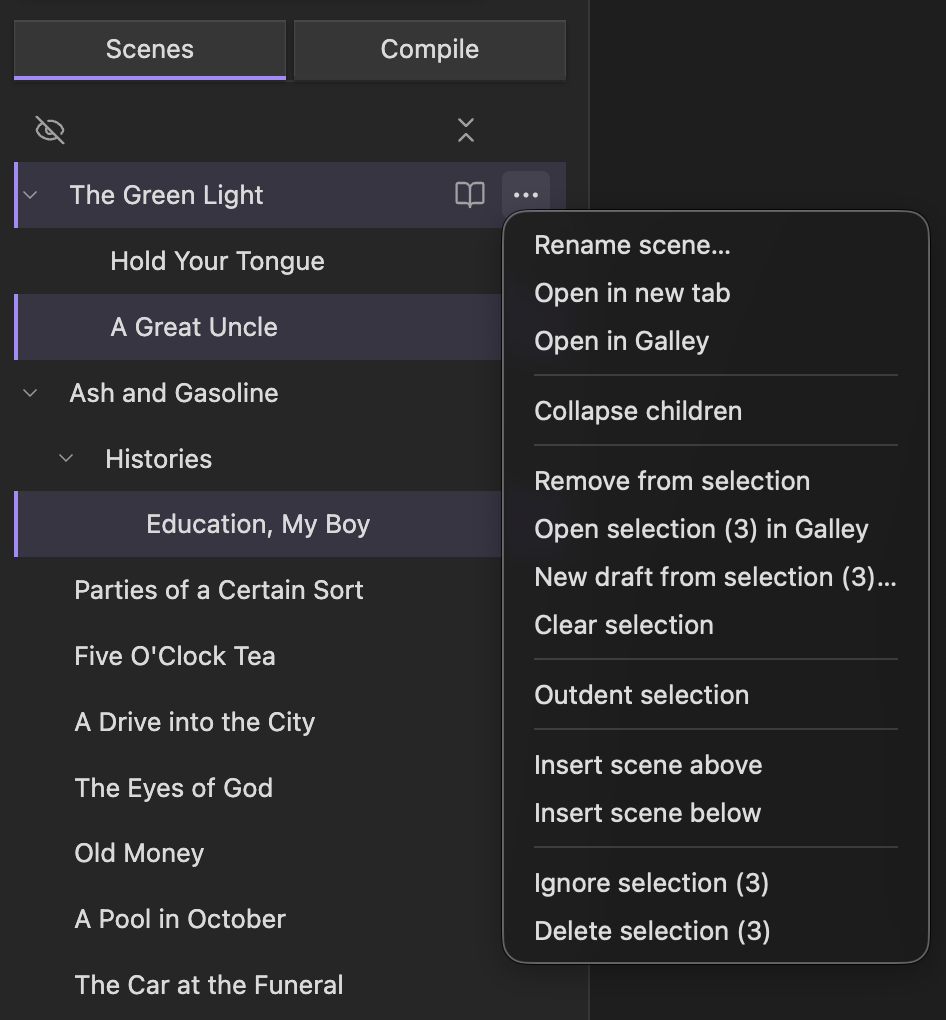Select New draft from selection (3)...
The image size is (946, 1020).
click(716, 578)
